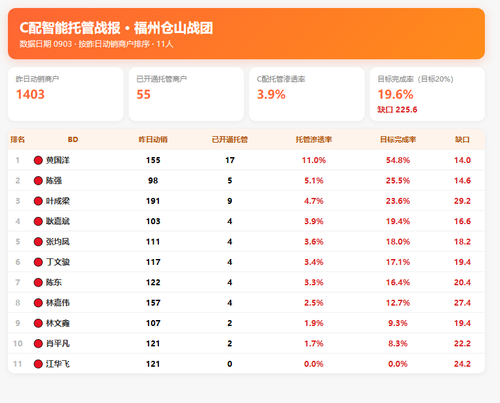Click the name 陈强 in rank 2 row
Image resolution: width=500 pixels, height=403 pixels.
click(x=54, y=181)
